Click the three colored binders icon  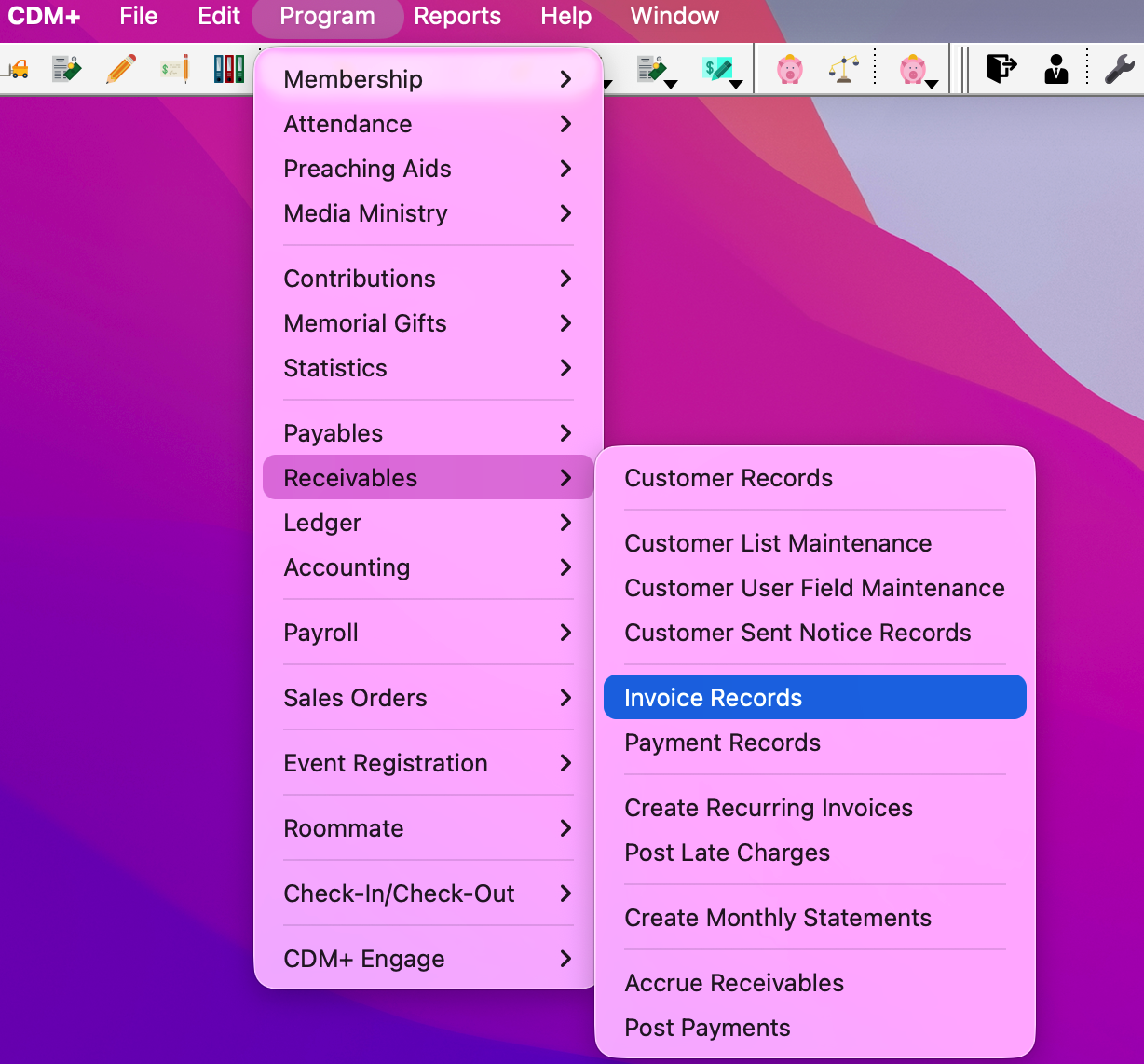tap(228, 69)
